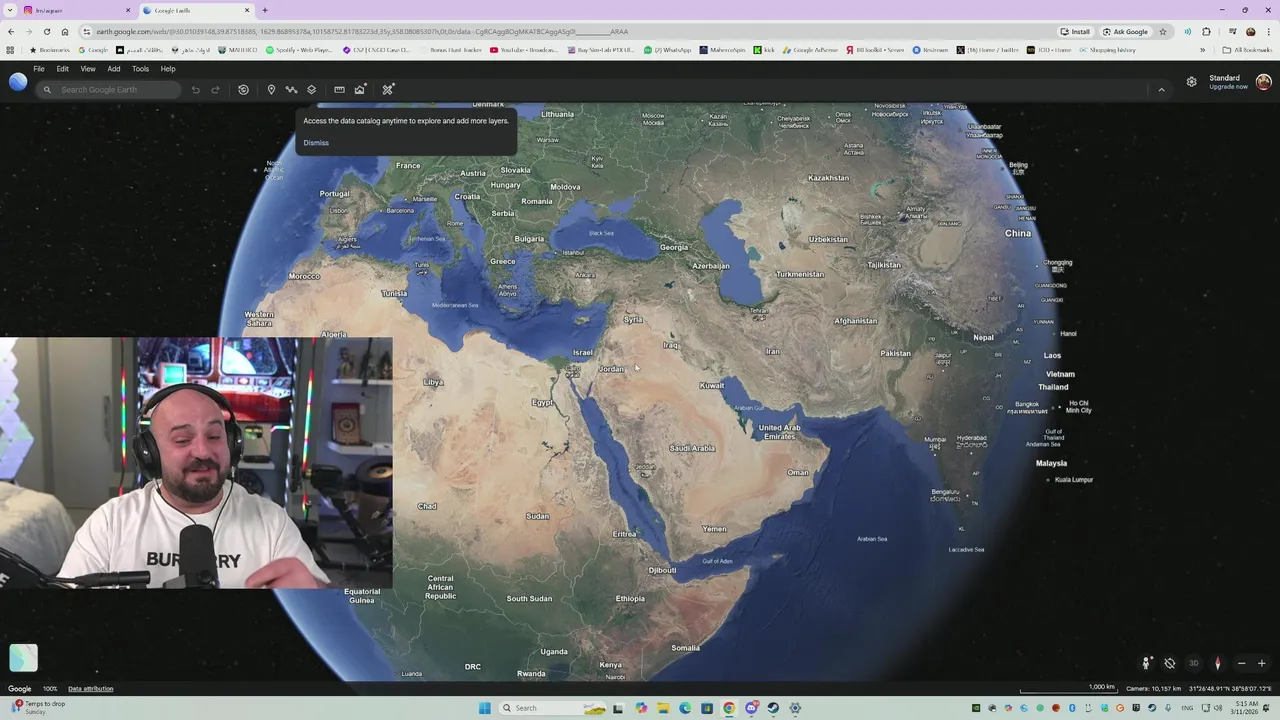Screen dimensions: 1280x720
Task: Click the Windows taskbar Search box
Action: [x=553, y=708]
